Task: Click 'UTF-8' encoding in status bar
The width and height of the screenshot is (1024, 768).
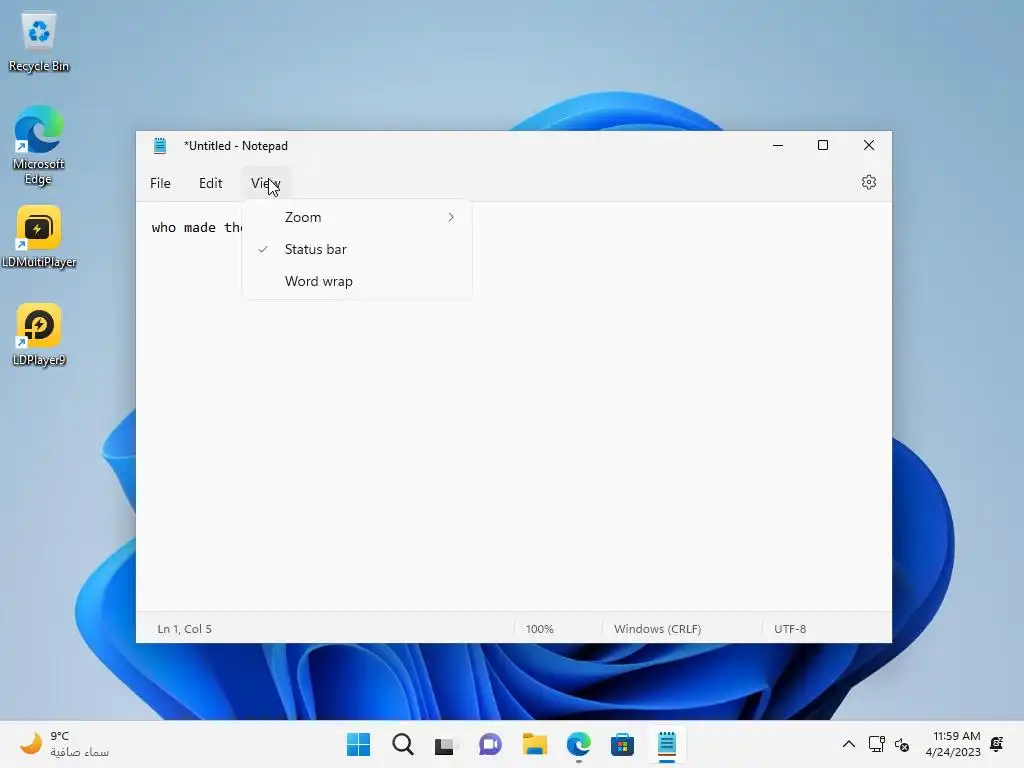Action: pyautogui.click(x=790, y=629)
